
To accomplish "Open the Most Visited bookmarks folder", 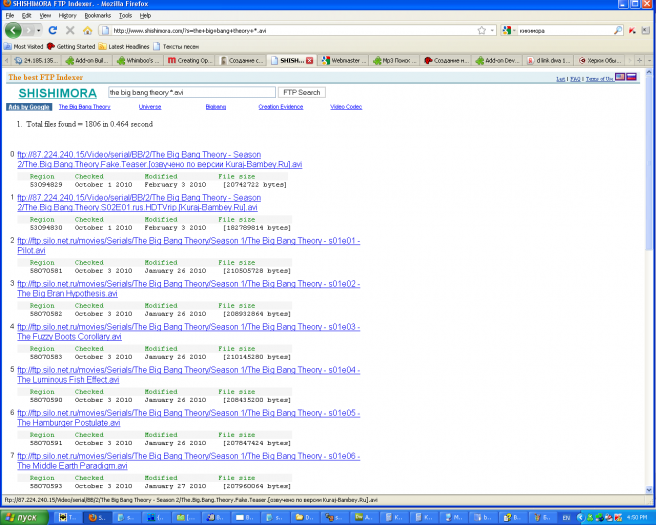I will (x=23, y=46).
